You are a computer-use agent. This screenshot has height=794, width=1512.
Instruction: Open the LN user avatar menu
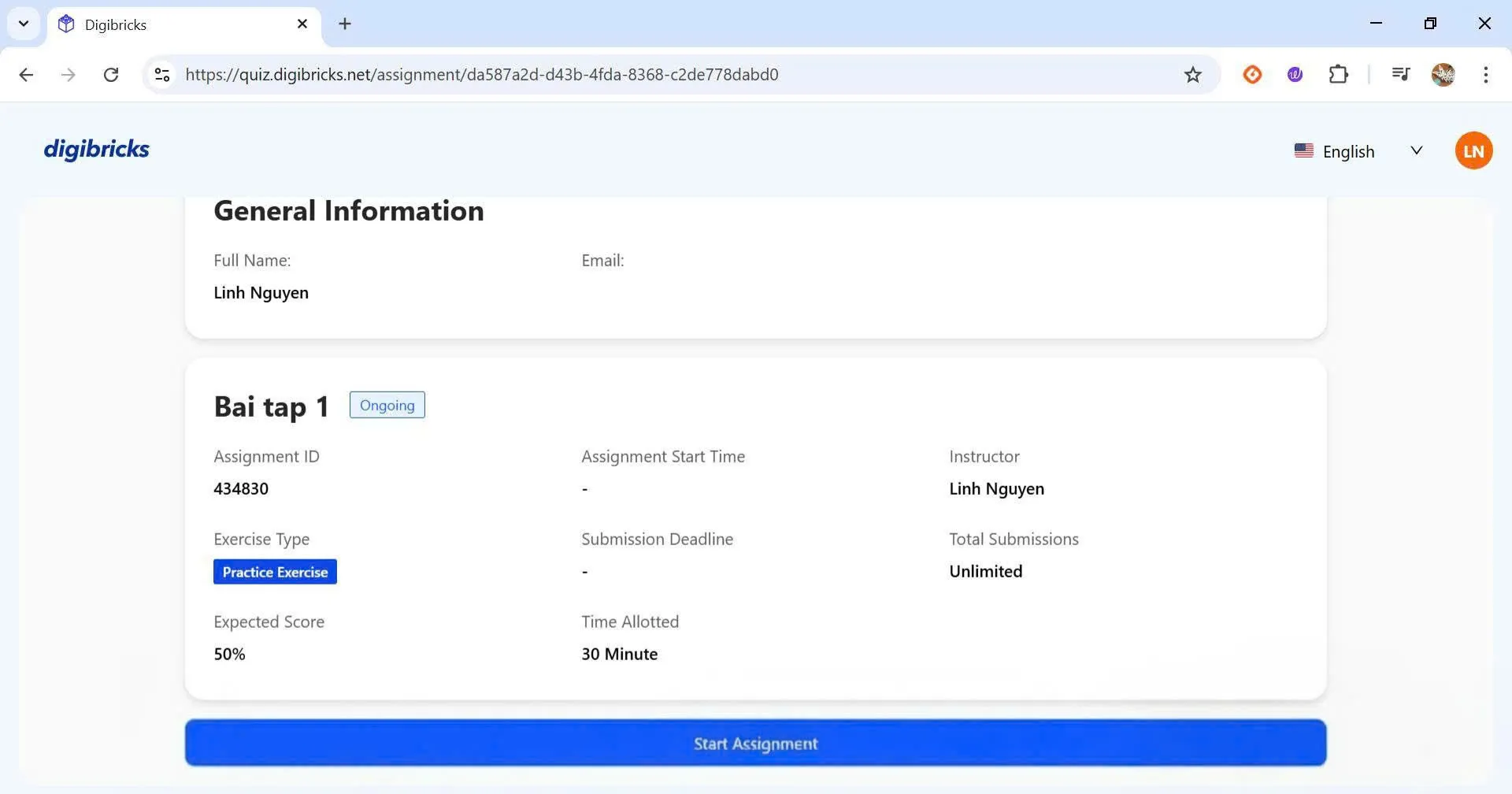coord(1473,150)
